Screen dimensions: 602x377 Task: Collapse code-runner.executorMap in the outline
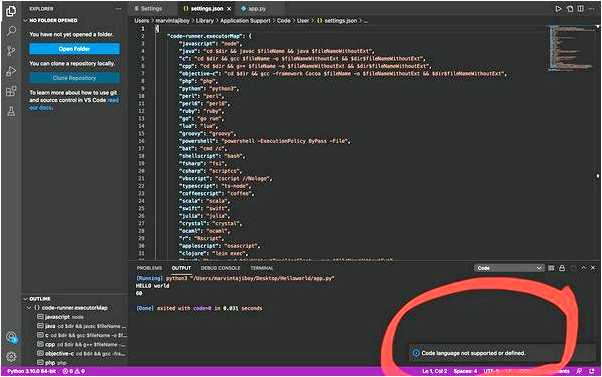coord(29,308)
